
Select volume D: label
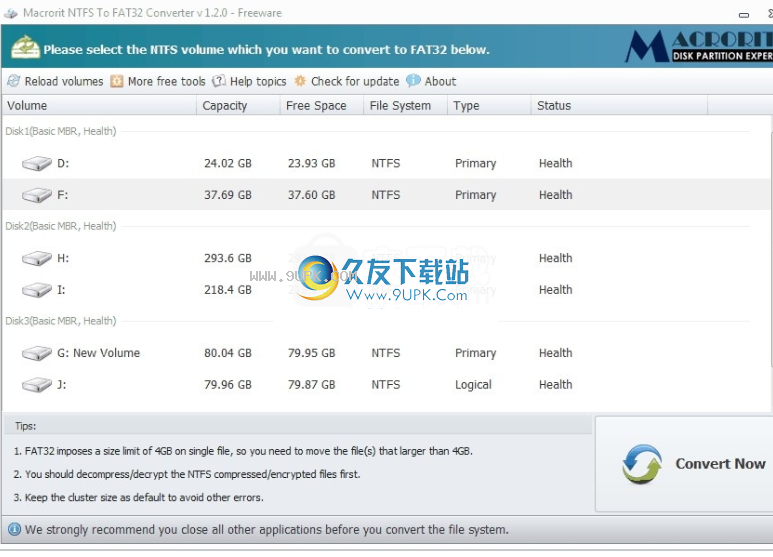pyautogui.click(x=63, y=163)
